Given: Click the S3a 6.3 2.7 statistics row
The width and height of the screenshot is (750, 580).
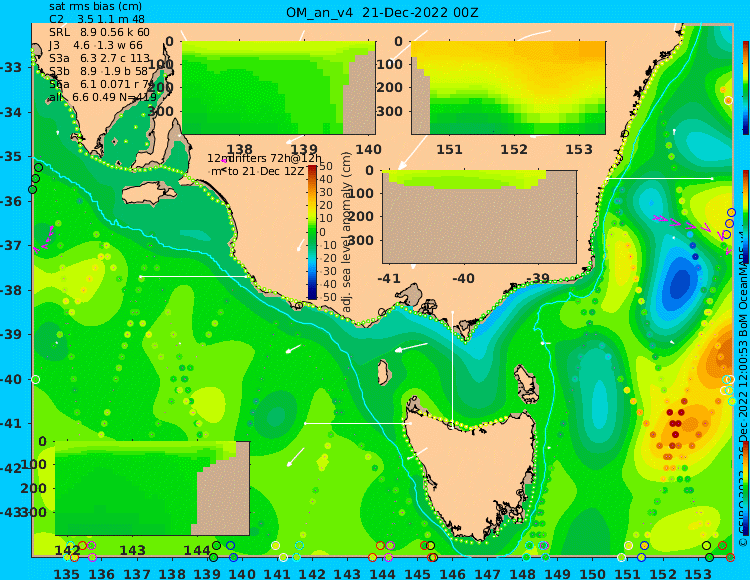Looking at the screenshot, I should 99,58.
